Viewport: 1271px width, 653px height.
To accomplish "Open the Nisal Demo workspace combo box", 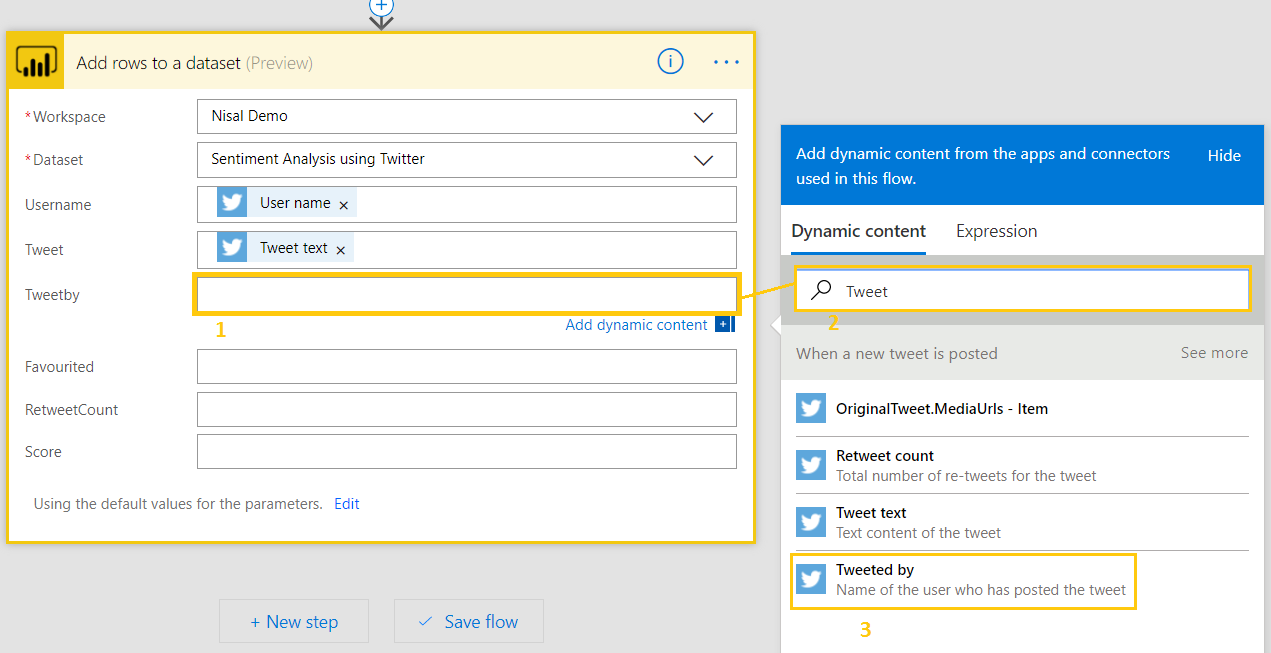I will 467,116.
